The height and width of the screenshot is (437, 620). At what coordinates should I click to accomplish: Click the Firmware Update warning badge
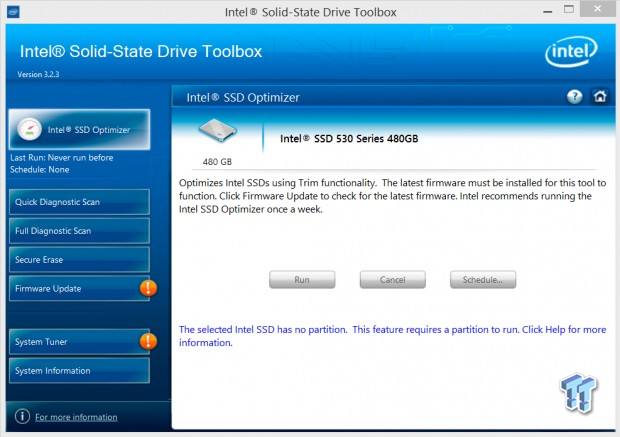click(148, 288)
